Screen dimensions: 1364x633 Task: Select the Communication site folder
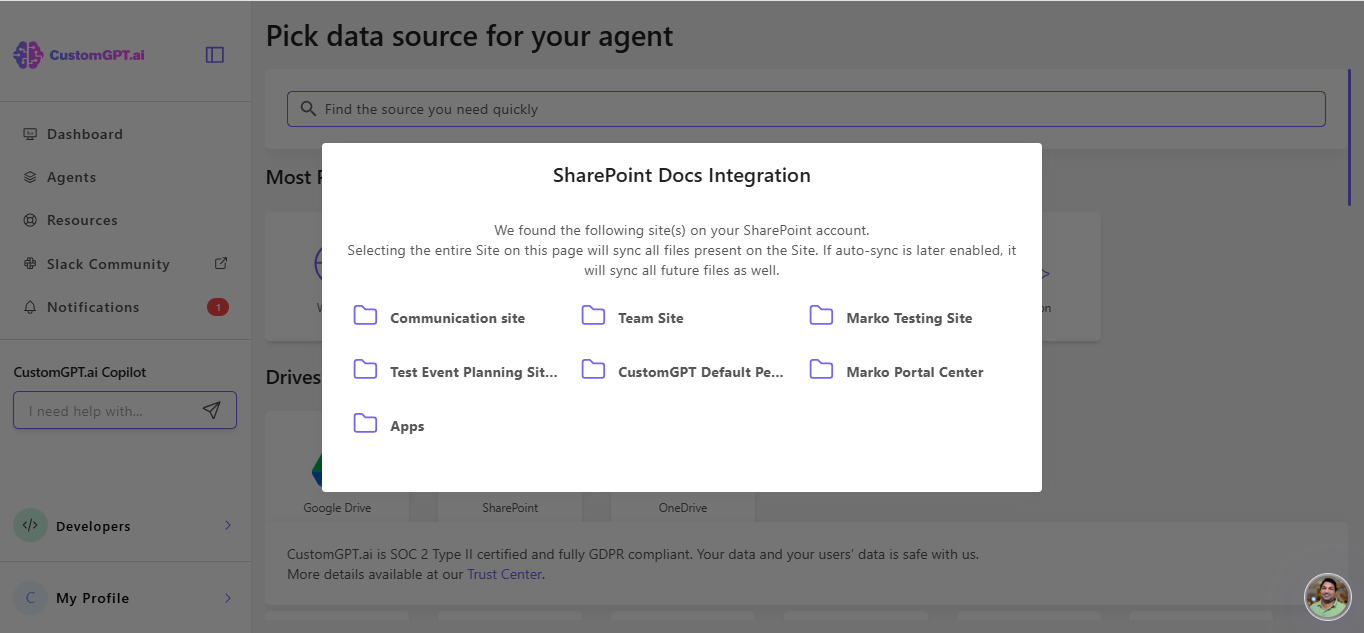click(457, 317)
